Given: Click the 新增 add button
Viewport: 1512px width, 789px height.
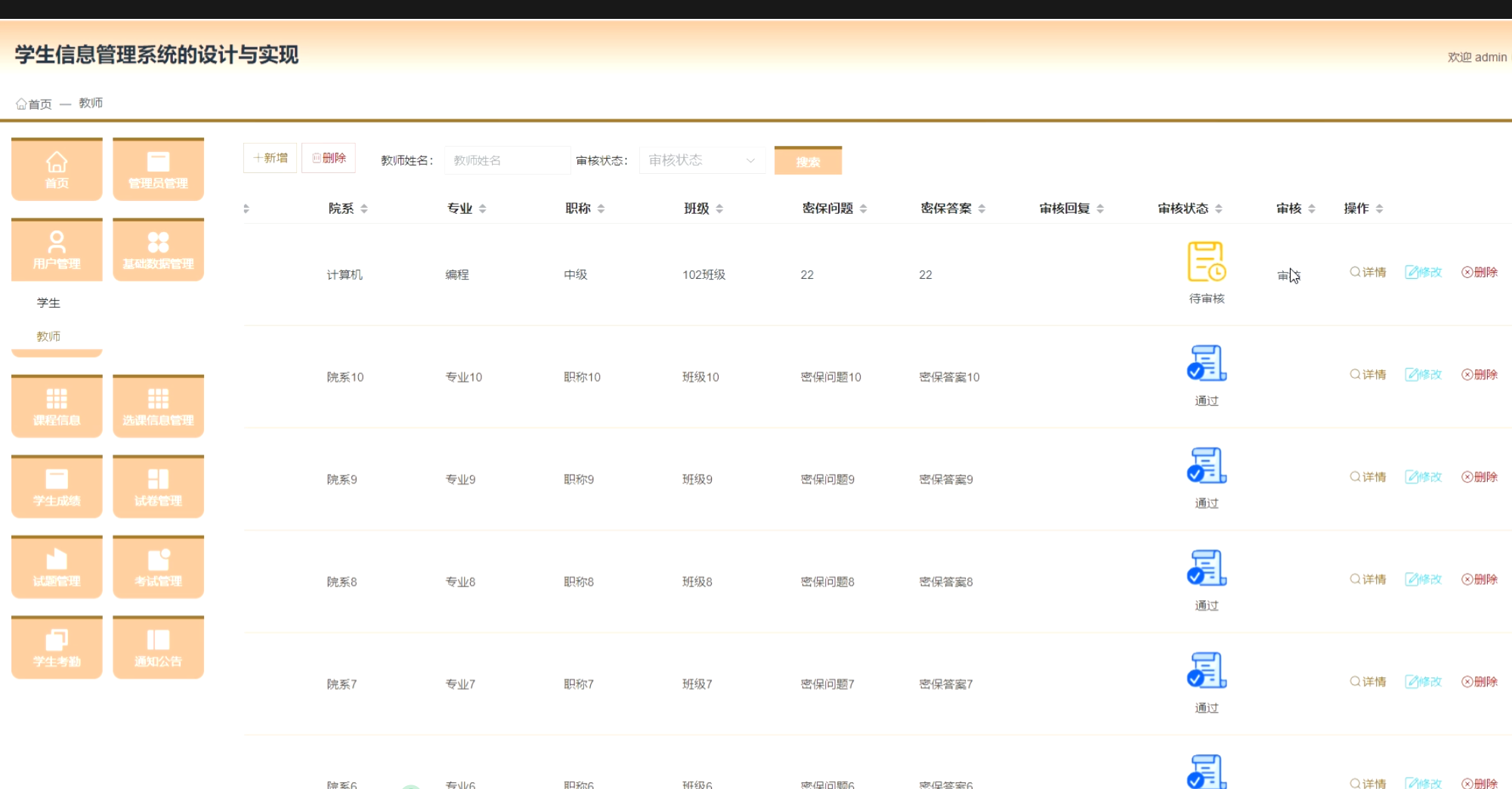Looking at the screenshot, I should coord(270,158).
